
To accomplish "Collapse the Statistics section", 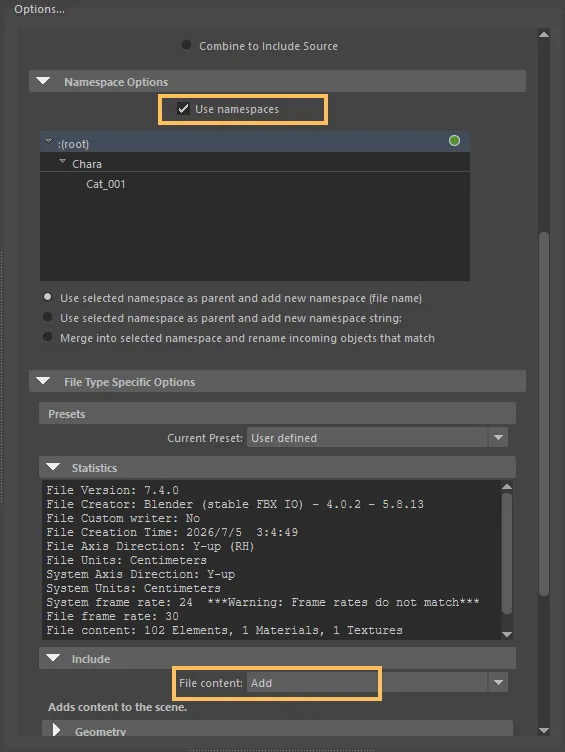I will pyautogui.click(x=53, y=467).
